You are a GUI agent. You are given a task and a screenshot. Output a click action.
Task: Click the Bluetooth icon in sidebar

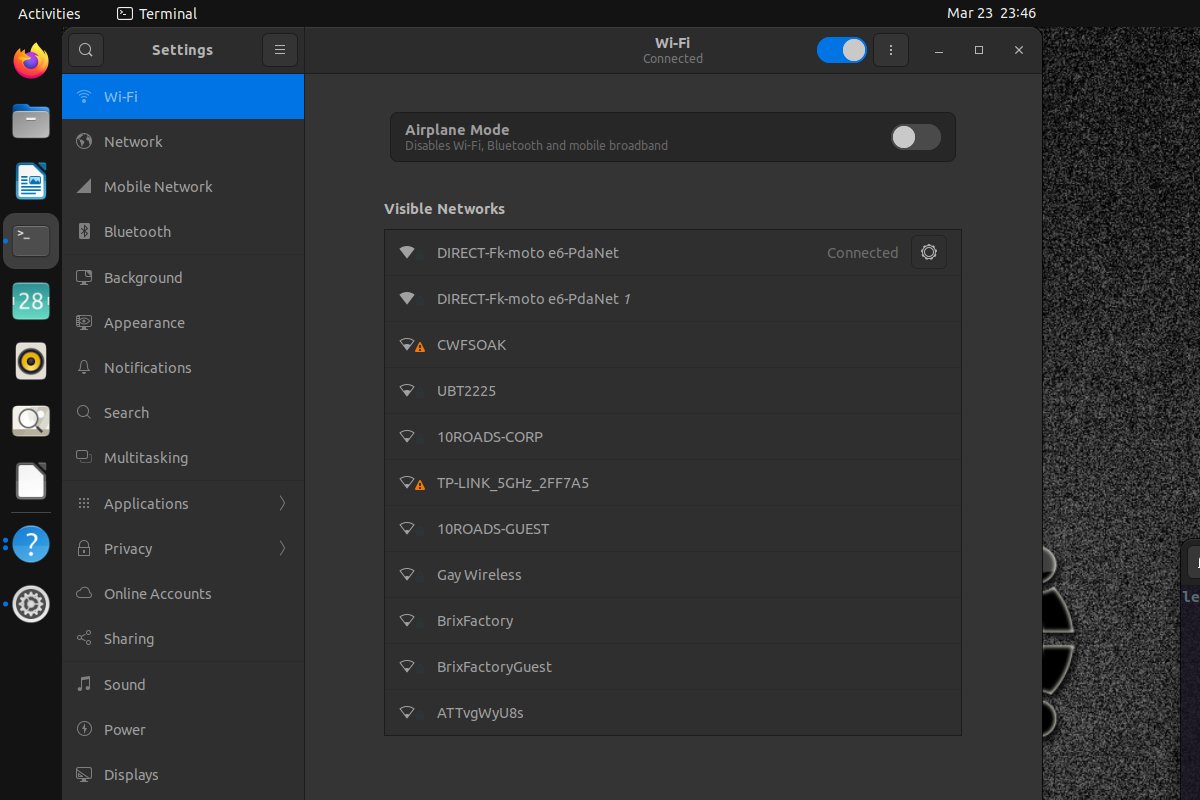(x=84, y=232)
